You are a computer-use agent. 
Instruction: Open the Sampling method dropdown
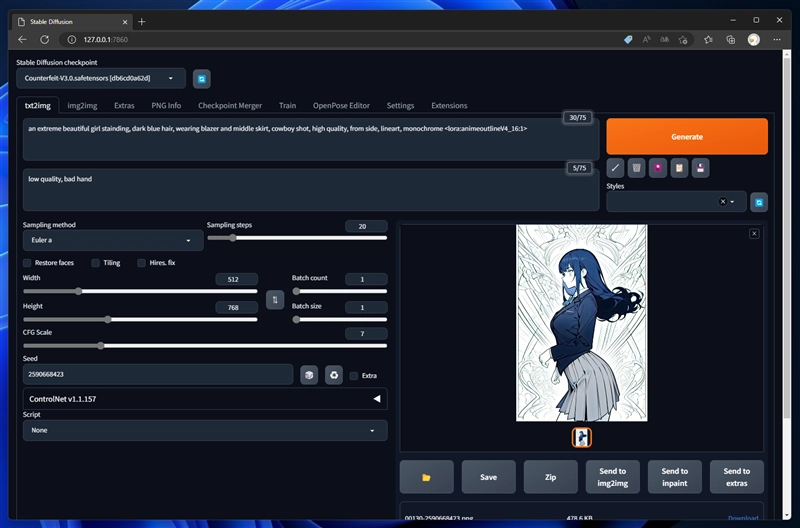(113, 240)
